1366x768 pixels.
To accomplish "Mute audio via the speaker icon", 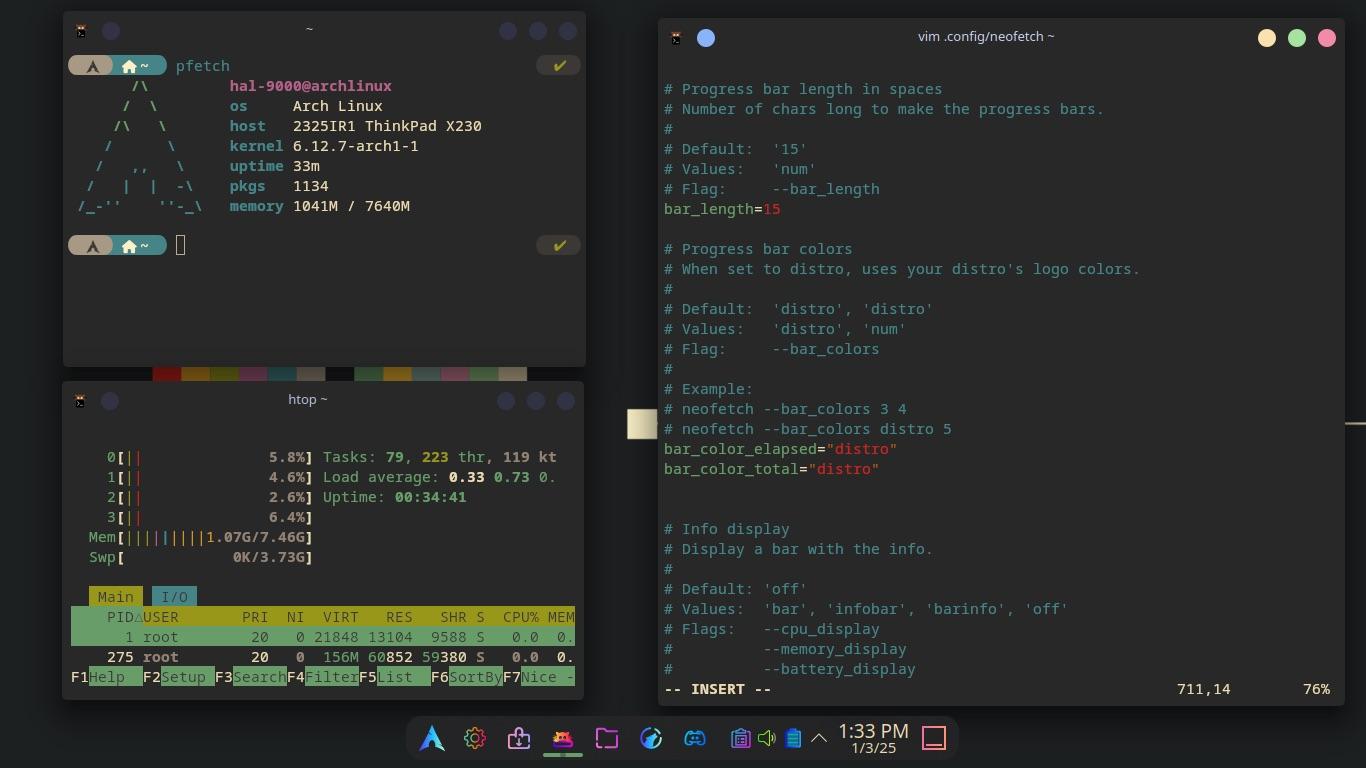I will tap(766, 738).
